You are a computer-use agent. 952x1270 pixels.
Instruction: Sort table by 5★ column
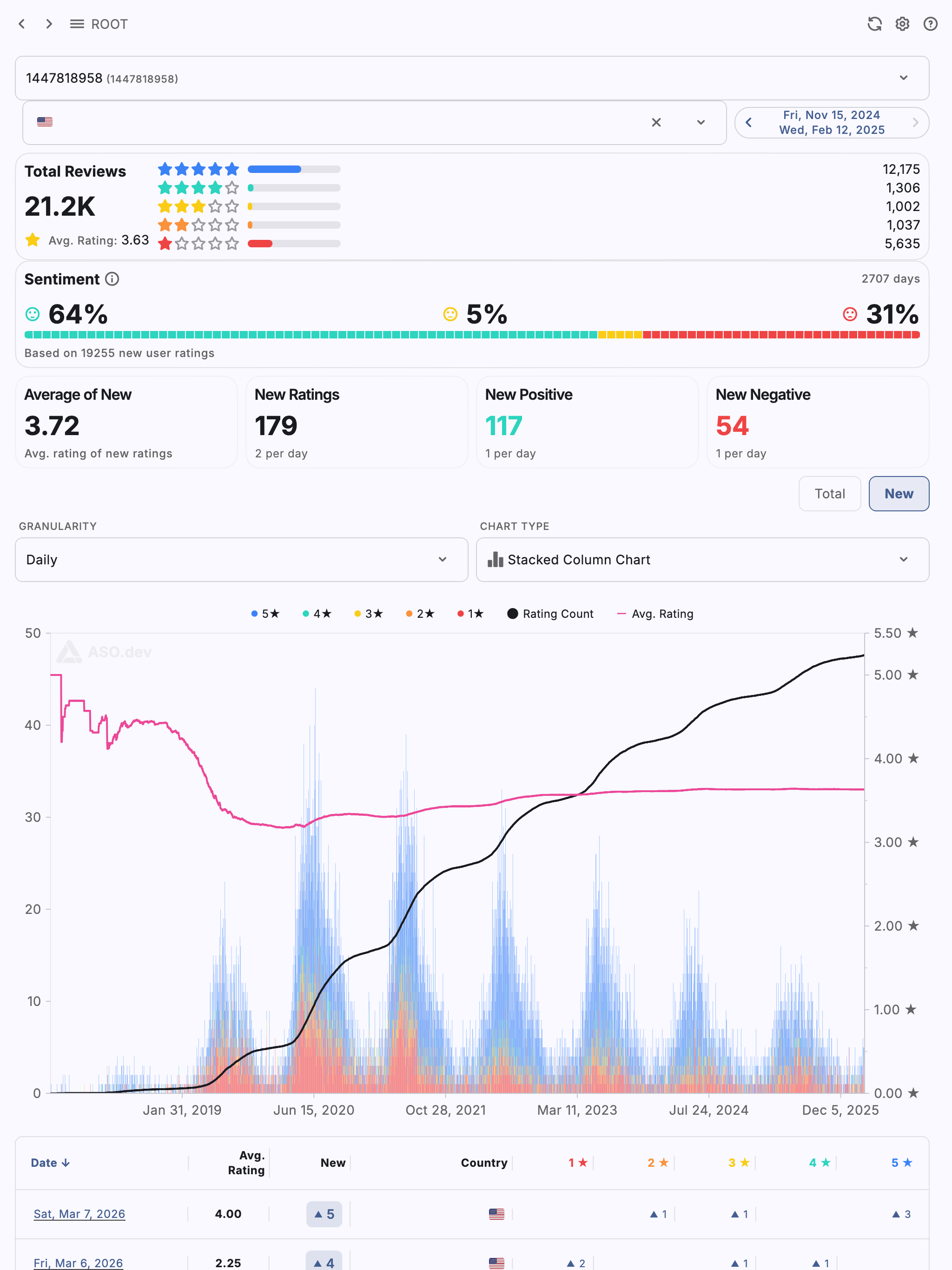[x=901, y=1163]
